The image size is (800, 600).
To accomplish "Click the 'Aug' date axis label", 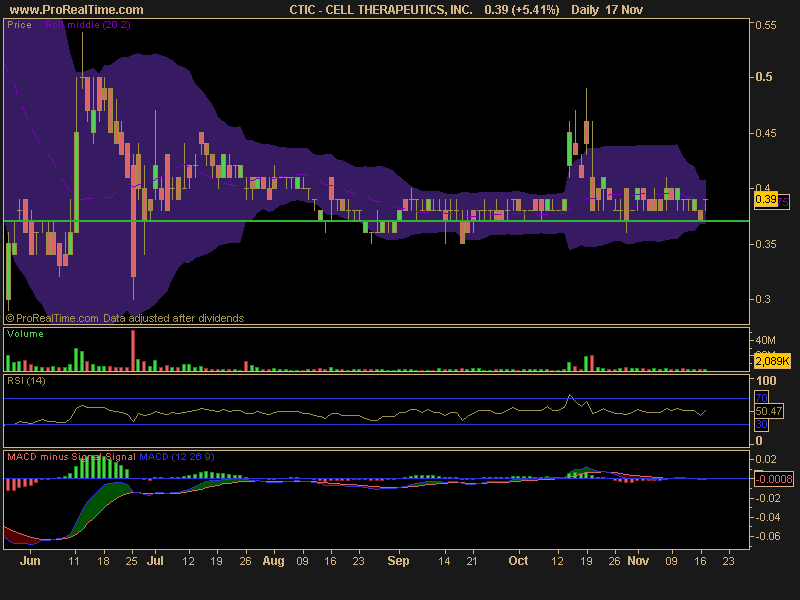I will click(x=273, y=561).
